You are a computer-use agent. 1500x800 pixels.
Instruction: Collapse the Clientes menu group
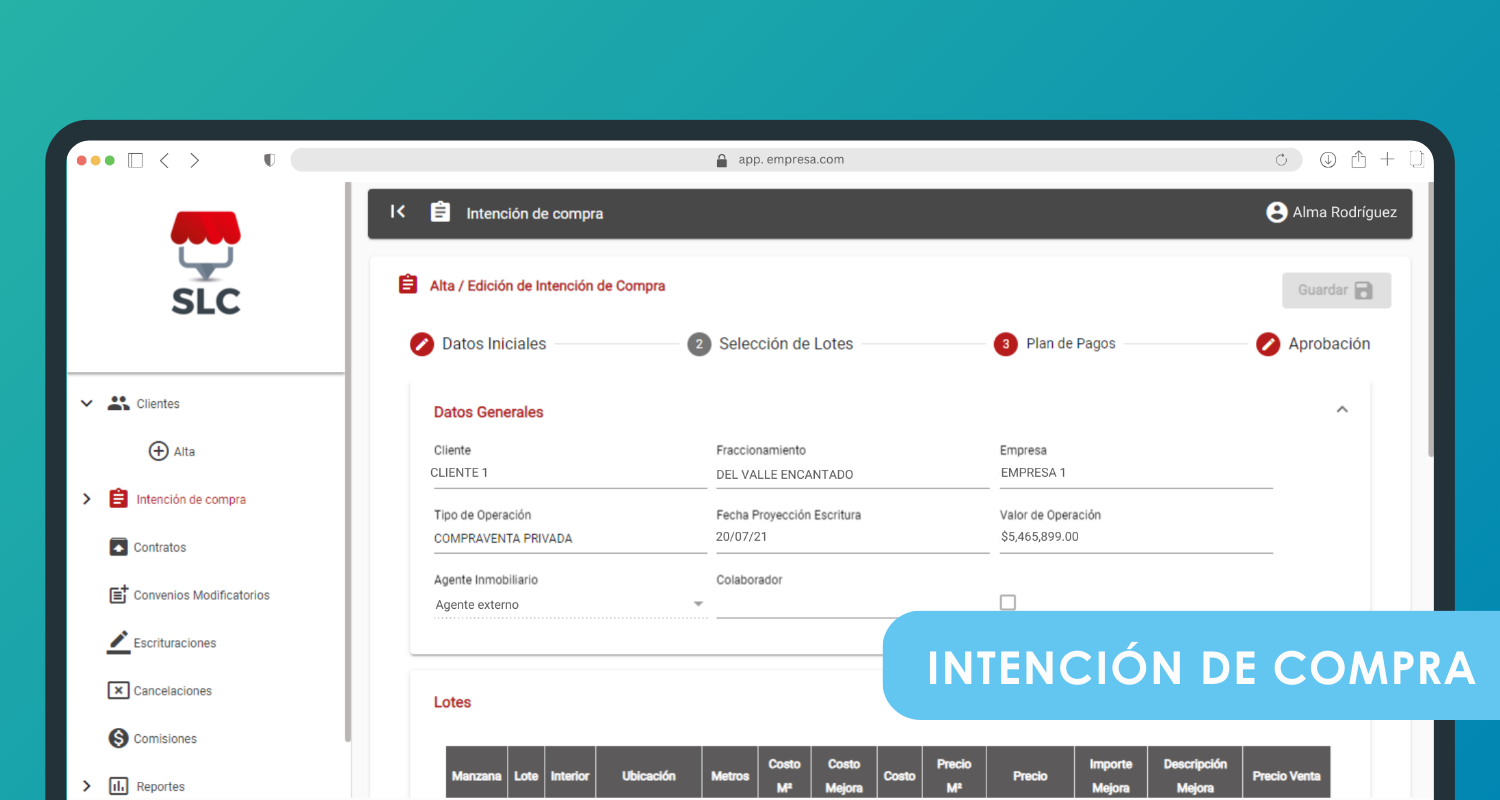(x=87, y=403)
